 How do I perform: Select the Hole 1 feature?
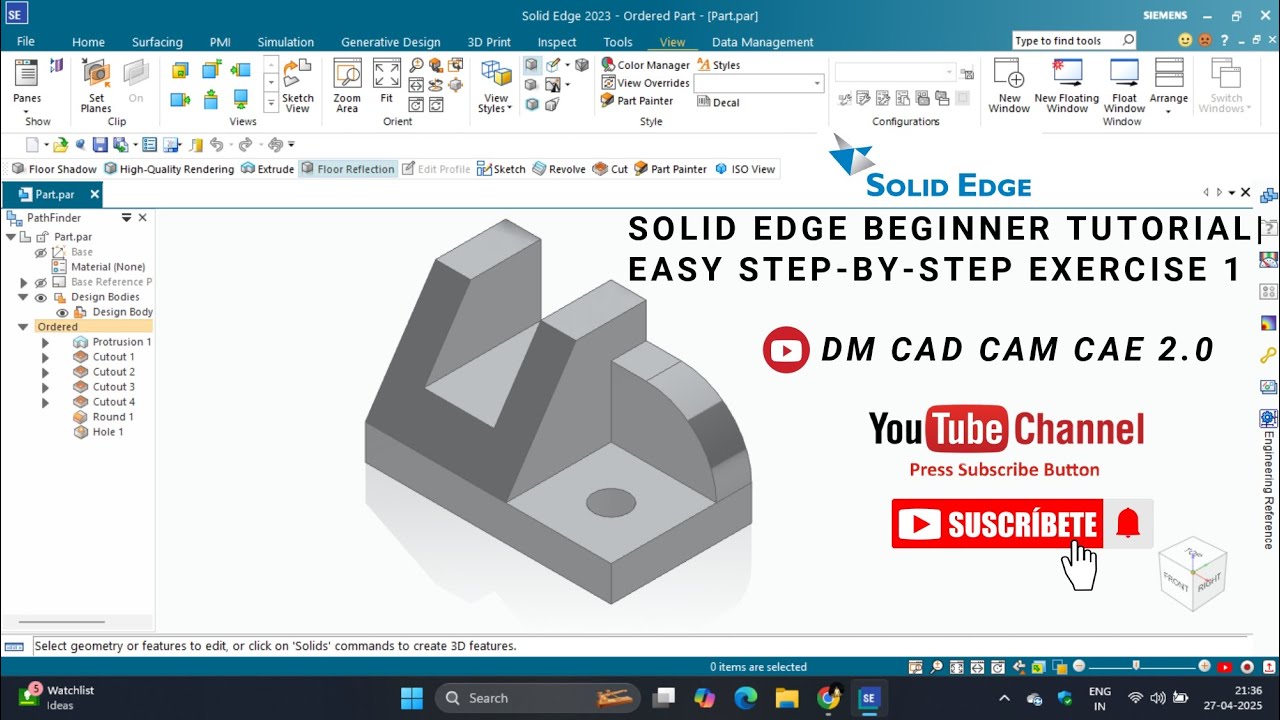pos(98,432)
